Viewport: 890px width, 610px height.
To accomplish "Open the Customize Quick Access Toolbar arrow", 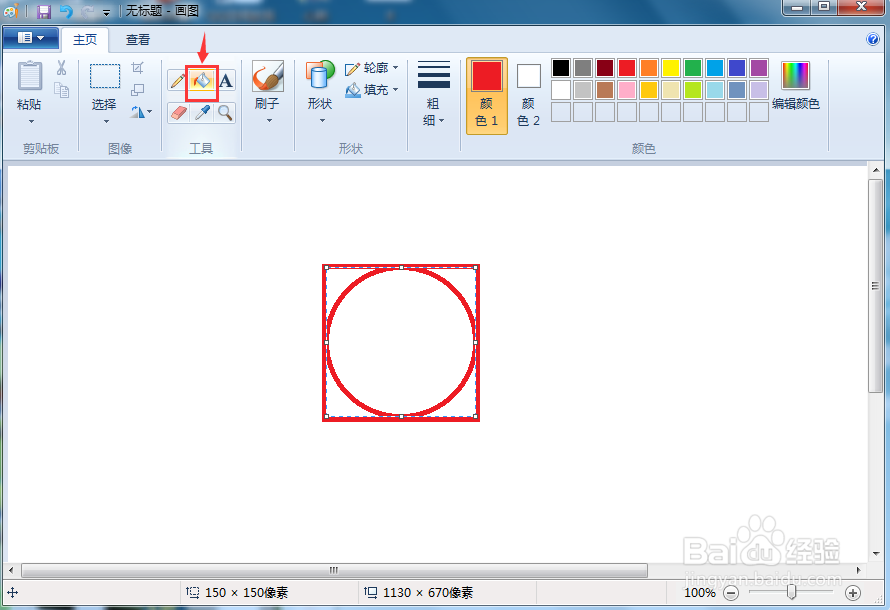I will pyautogui.click(x=106, y=12).
